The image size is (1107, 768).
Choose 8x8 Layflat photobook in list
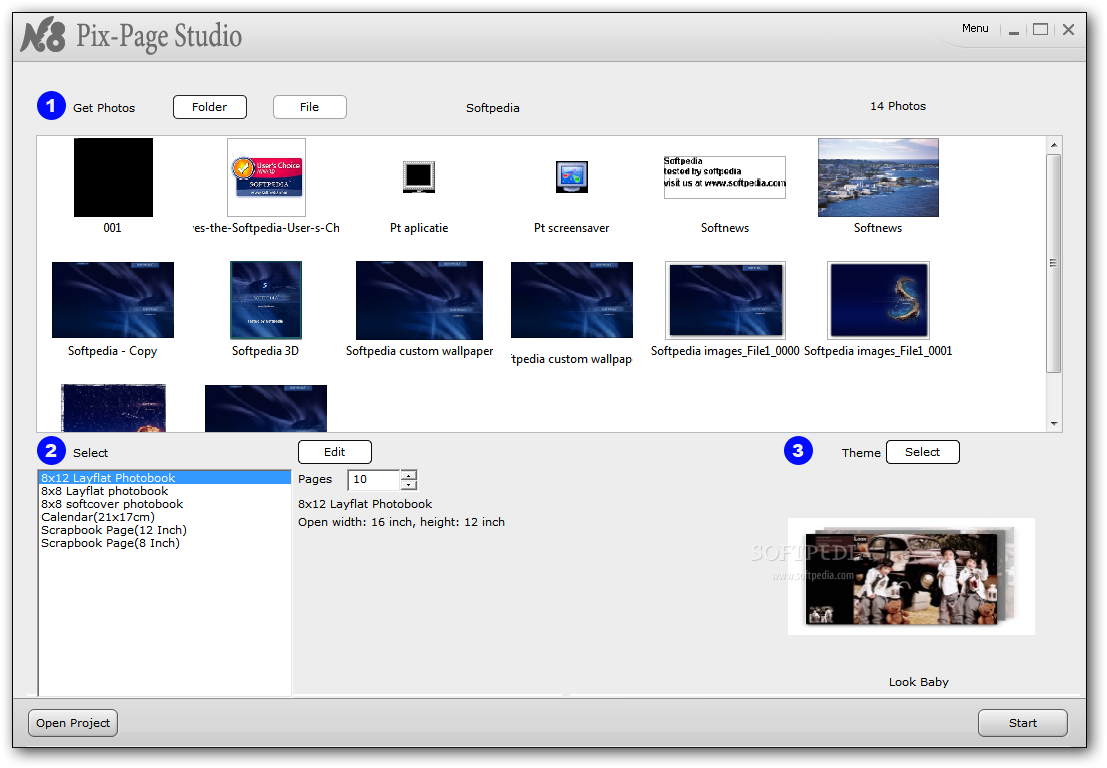pyautogui.click(x=164, y=491)
